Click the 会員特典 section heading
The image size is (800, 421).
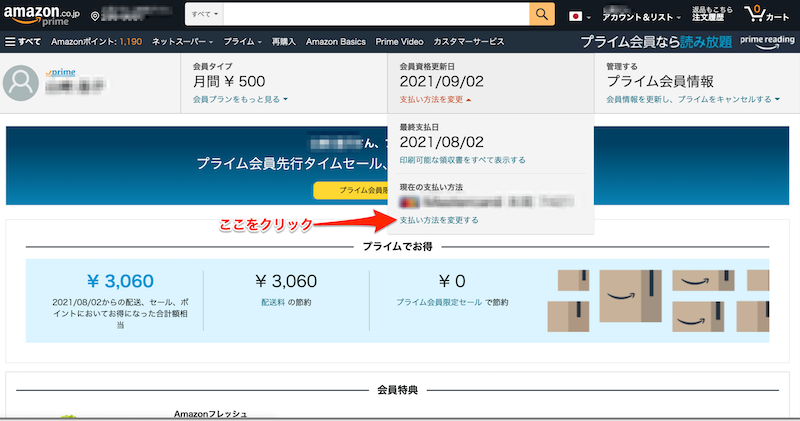(x=397, y=390)
